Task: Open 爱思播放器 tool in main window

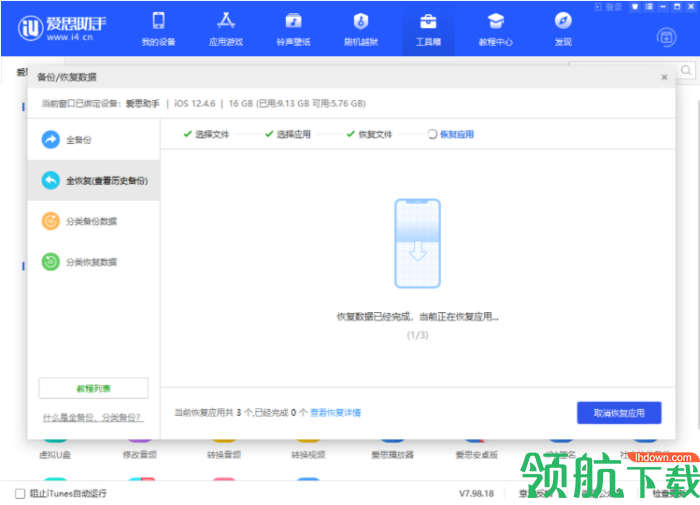Action: (x=393, y=455)
